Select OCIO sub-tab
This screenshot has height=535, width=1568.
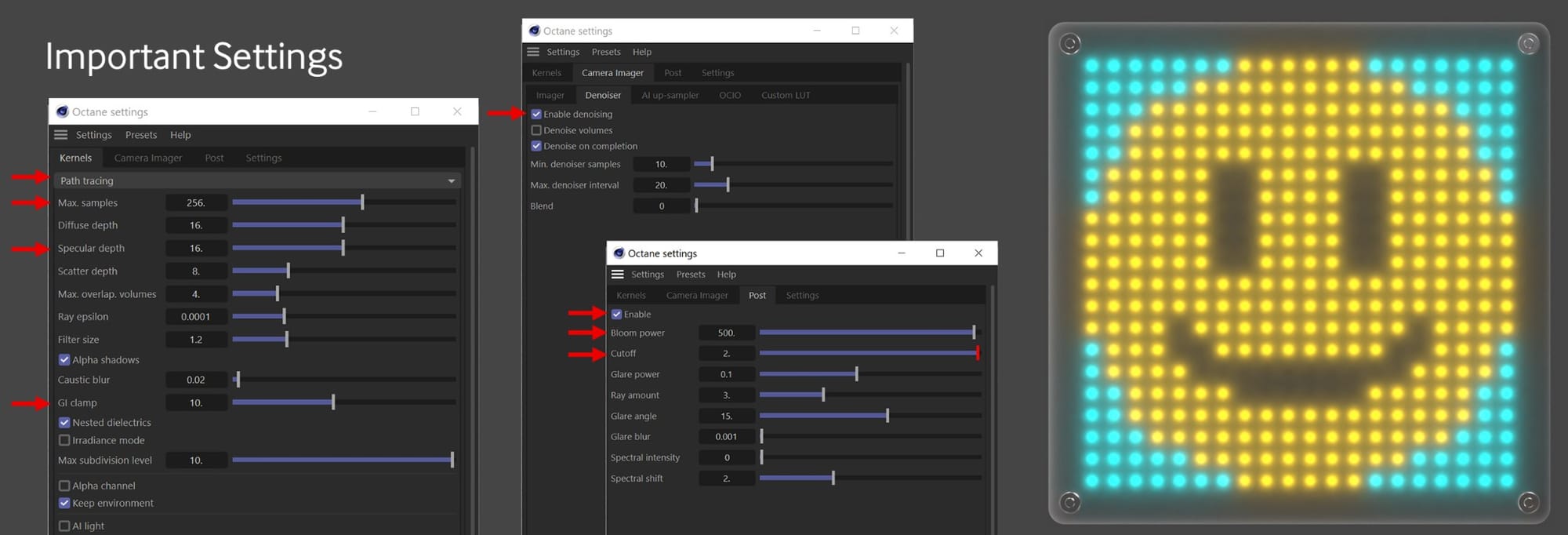[730, 95]
